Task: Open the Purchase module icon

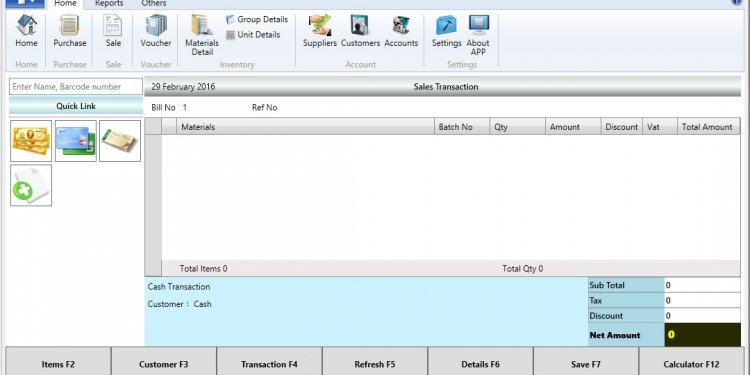Action: pyautogui.click(x=70, y=31)
